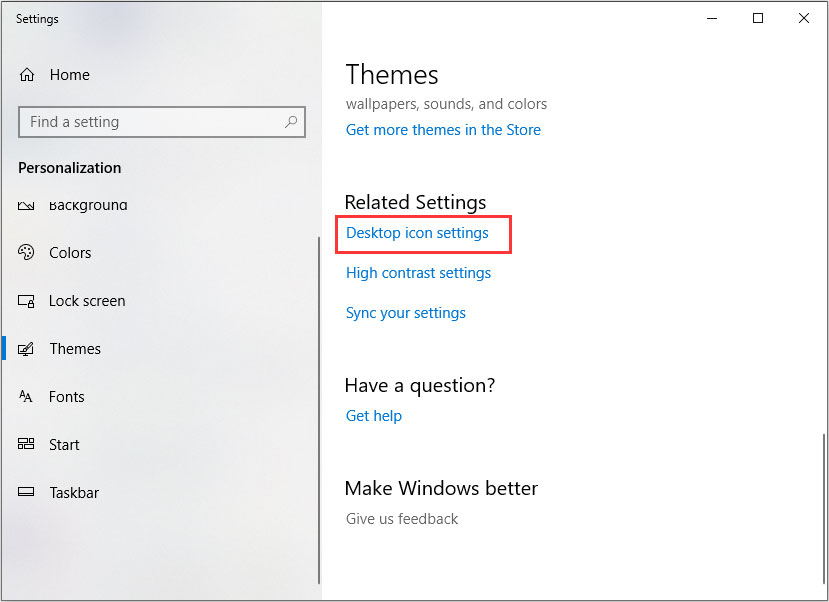
Task: Click the Make Windows better heading
Action: (441, 488)
